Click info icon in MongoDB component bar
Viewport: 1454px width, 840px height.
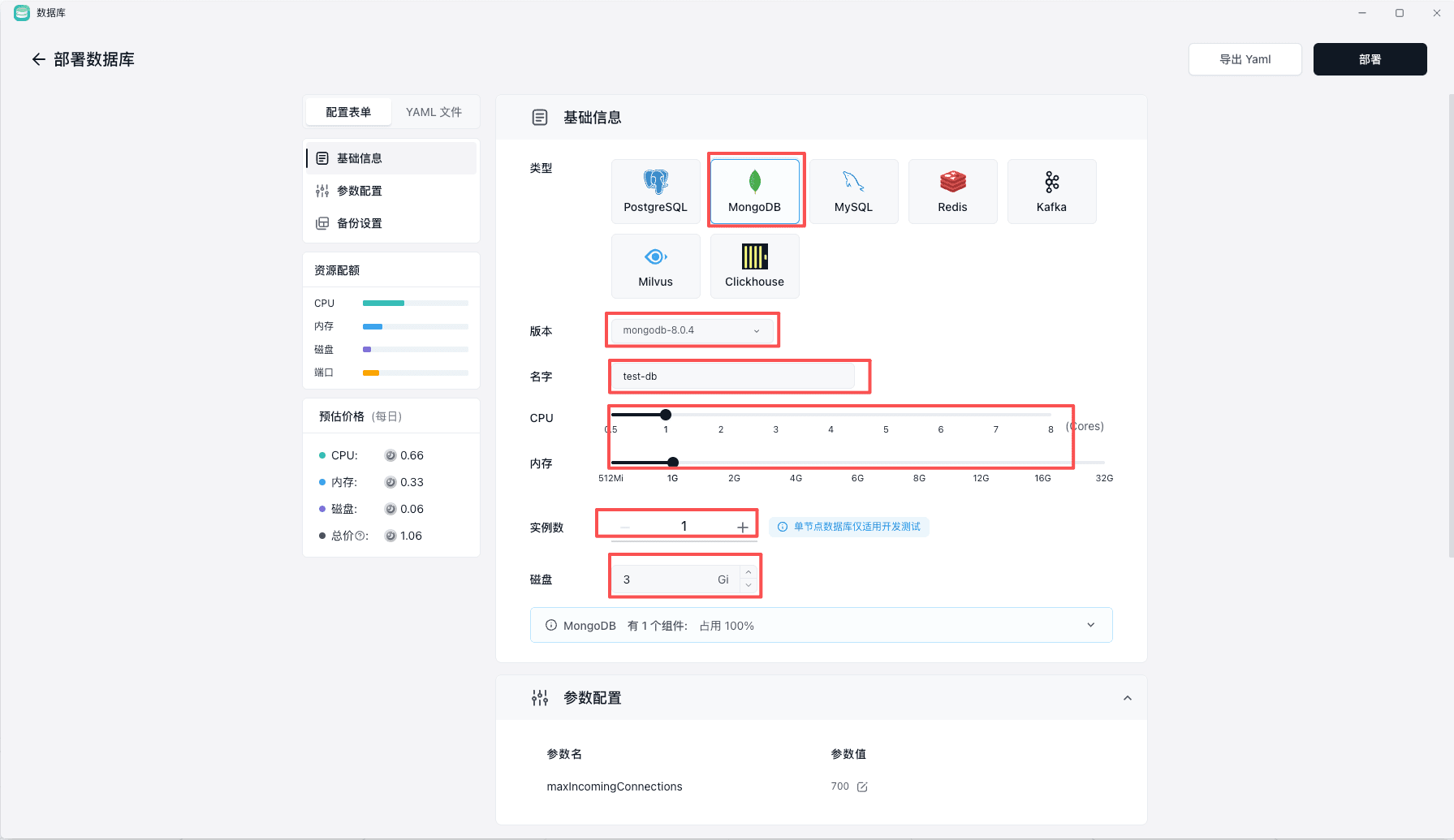(x=551, y=625)
